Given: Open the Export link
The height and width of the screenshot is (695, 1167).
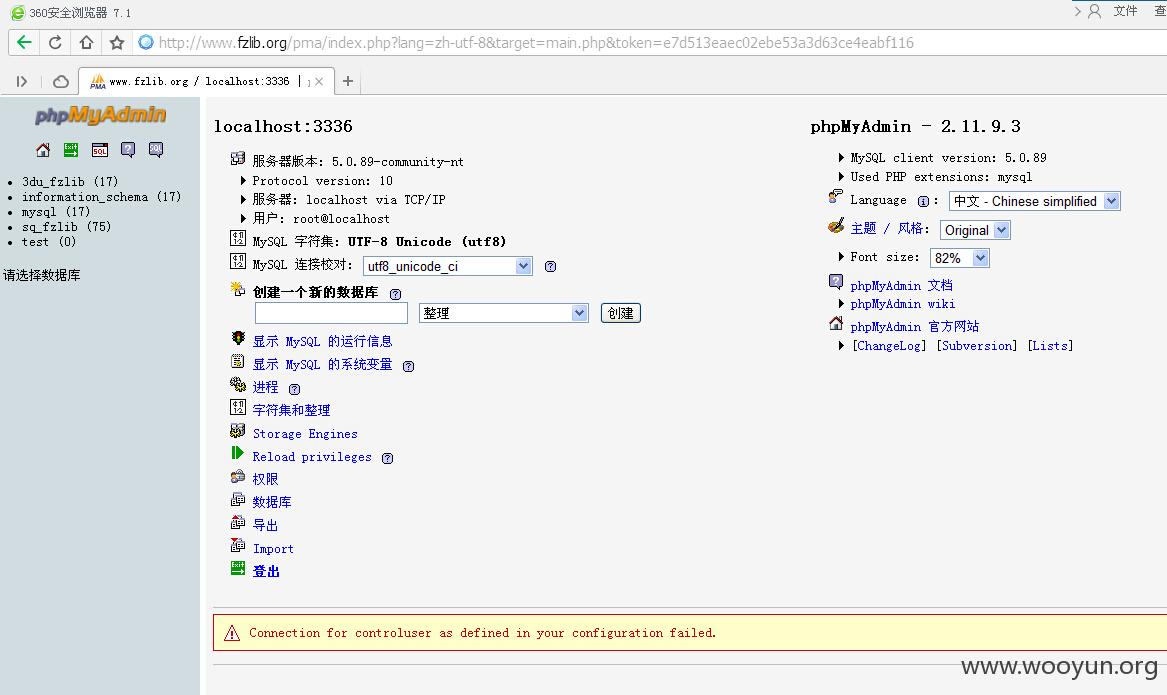Looking at the screenshot, I should coord(266,526).
